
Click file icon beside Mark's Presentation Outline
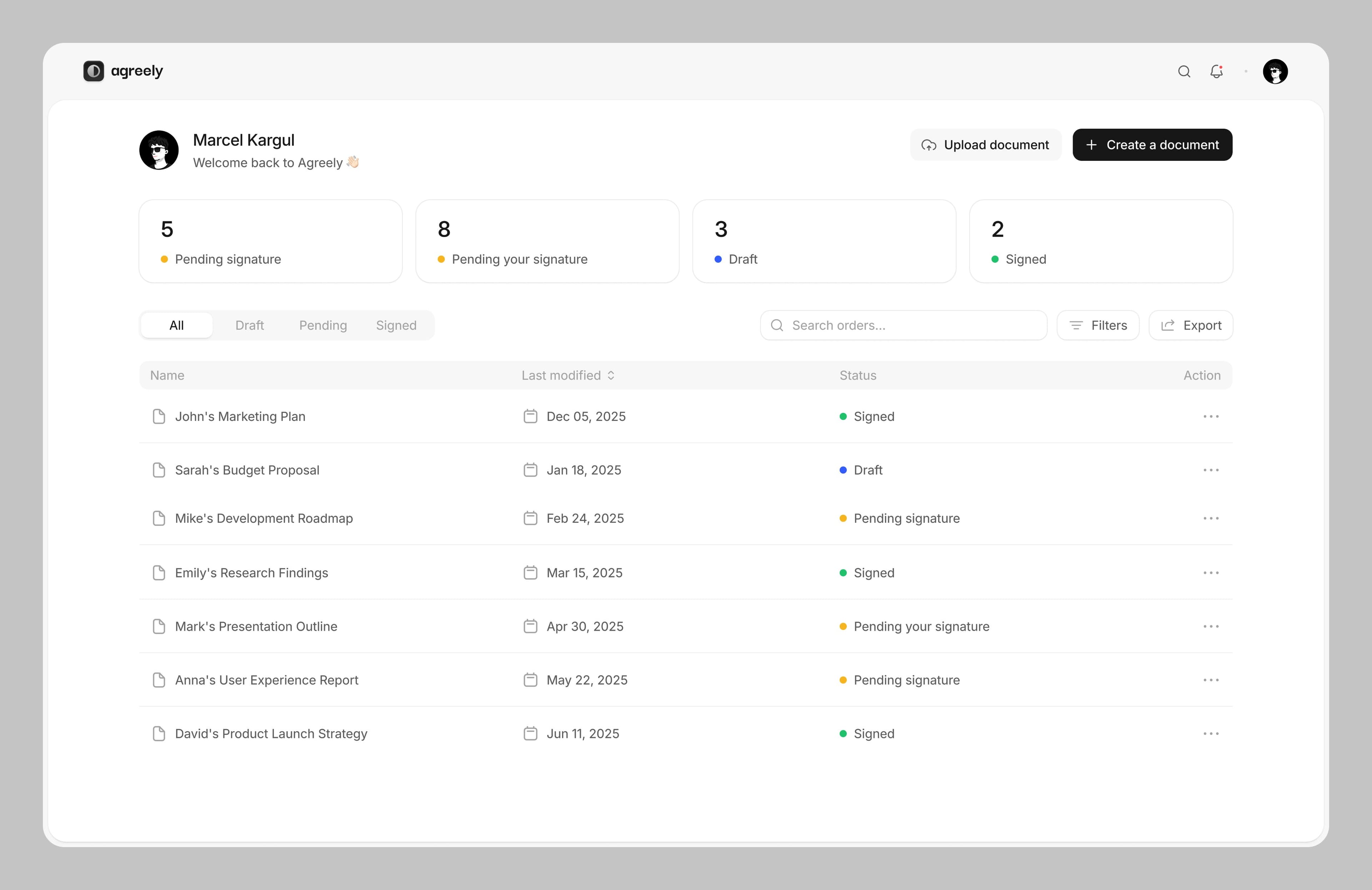click(x=159, y=627)
